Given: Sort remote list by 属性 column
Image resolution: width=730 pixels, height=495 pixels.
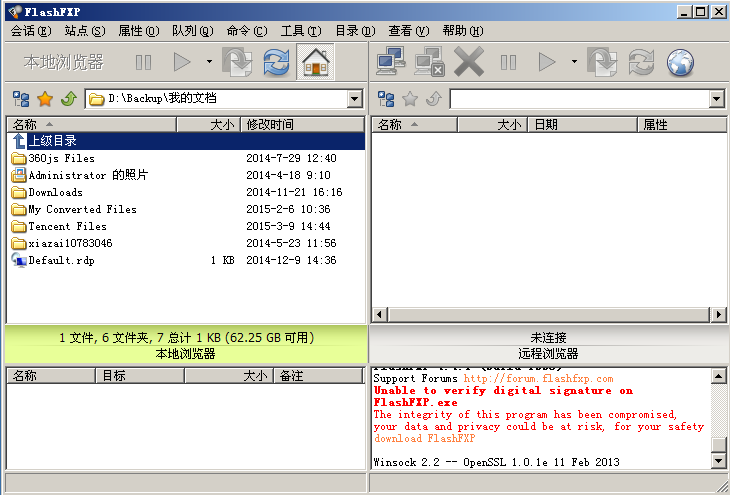Looking at the screenshot, I should pos(682,124).
